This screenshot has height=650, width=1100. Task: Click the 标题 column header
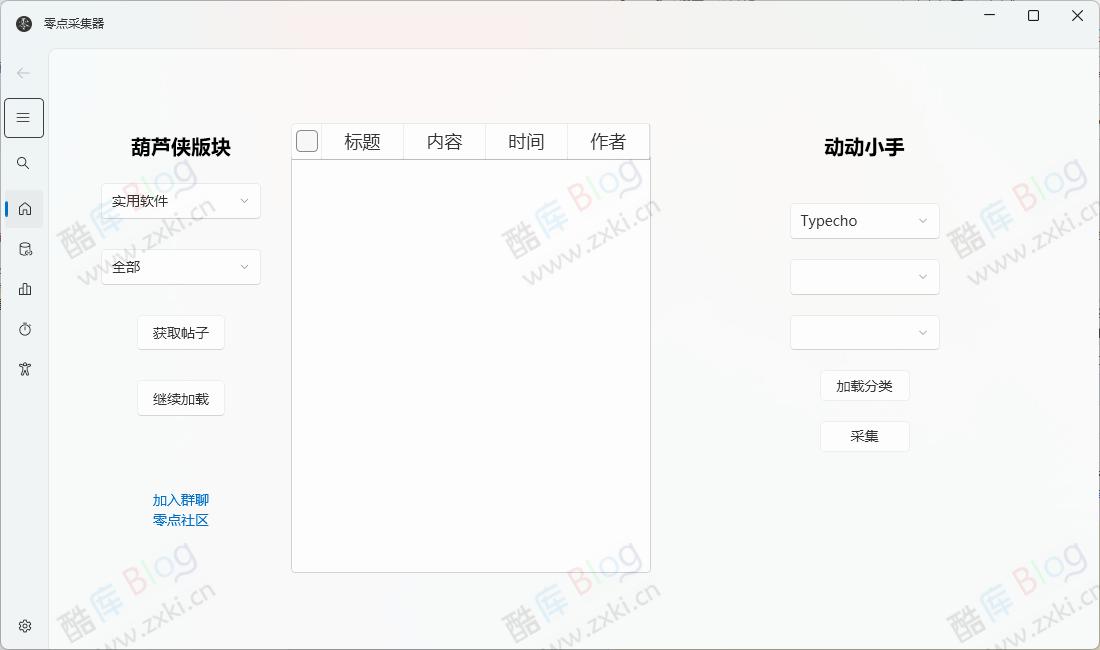pos(361,141)
